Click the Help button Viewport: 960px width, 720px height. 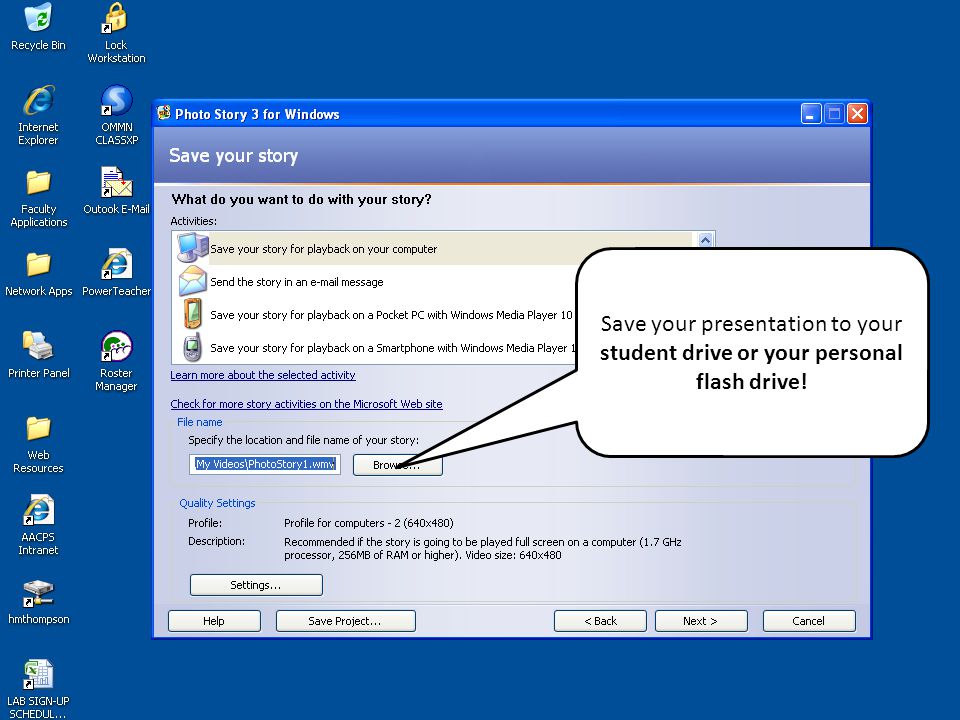[x=214, y=621]
